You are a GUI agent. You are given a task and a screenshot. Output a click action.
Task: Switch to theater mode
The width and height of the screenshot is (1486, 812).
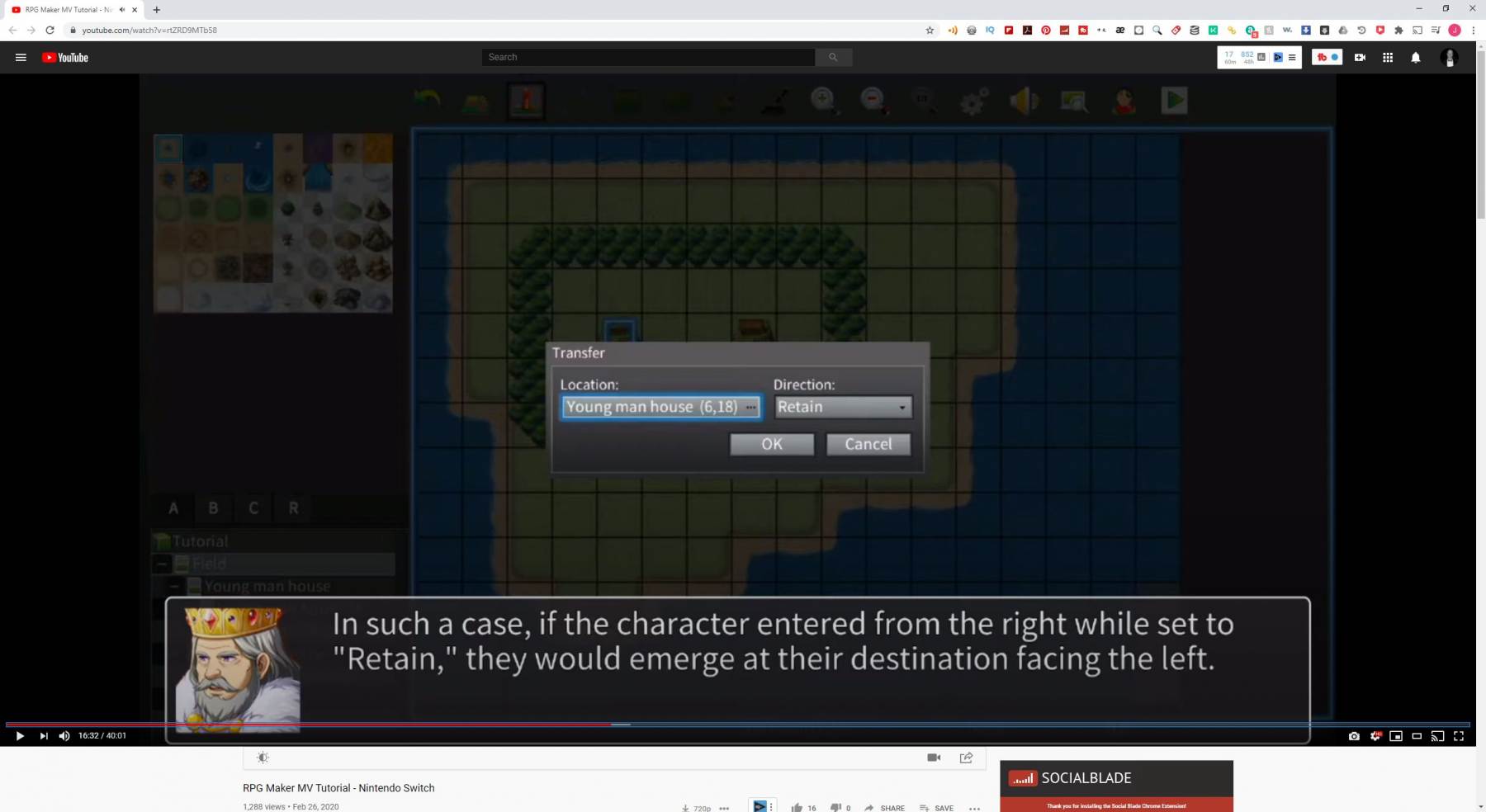(x=1417, y=736)
